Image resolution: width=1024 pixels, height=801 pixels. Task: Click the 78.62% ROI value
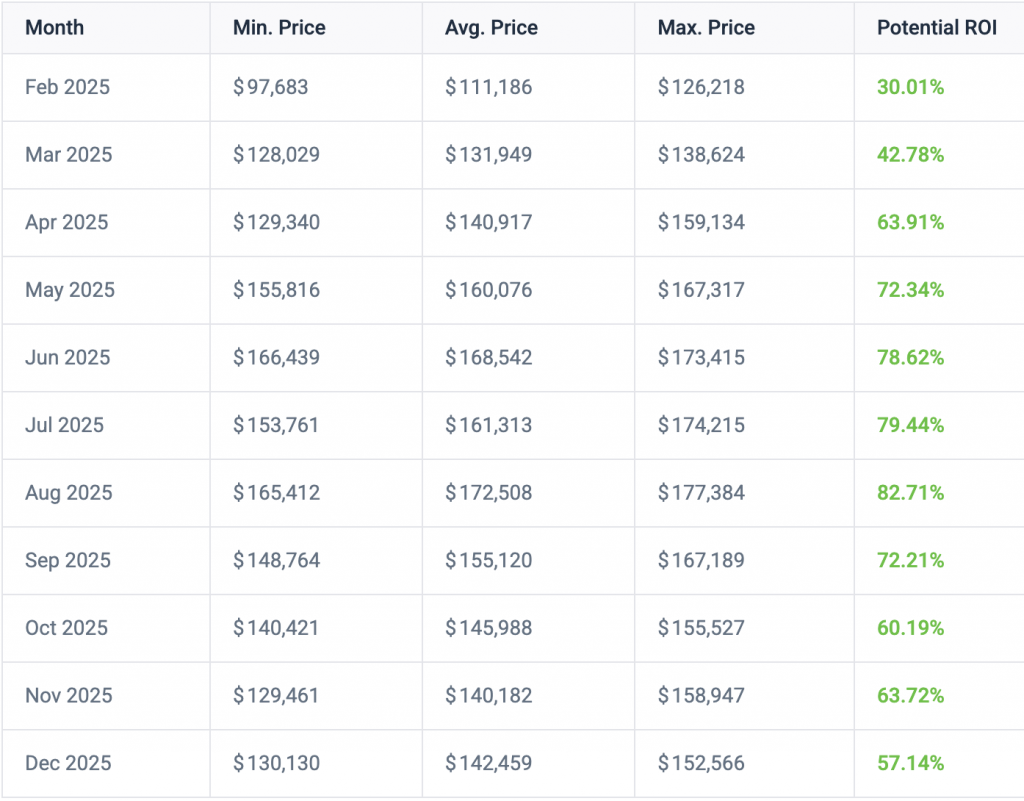point(910,357)
